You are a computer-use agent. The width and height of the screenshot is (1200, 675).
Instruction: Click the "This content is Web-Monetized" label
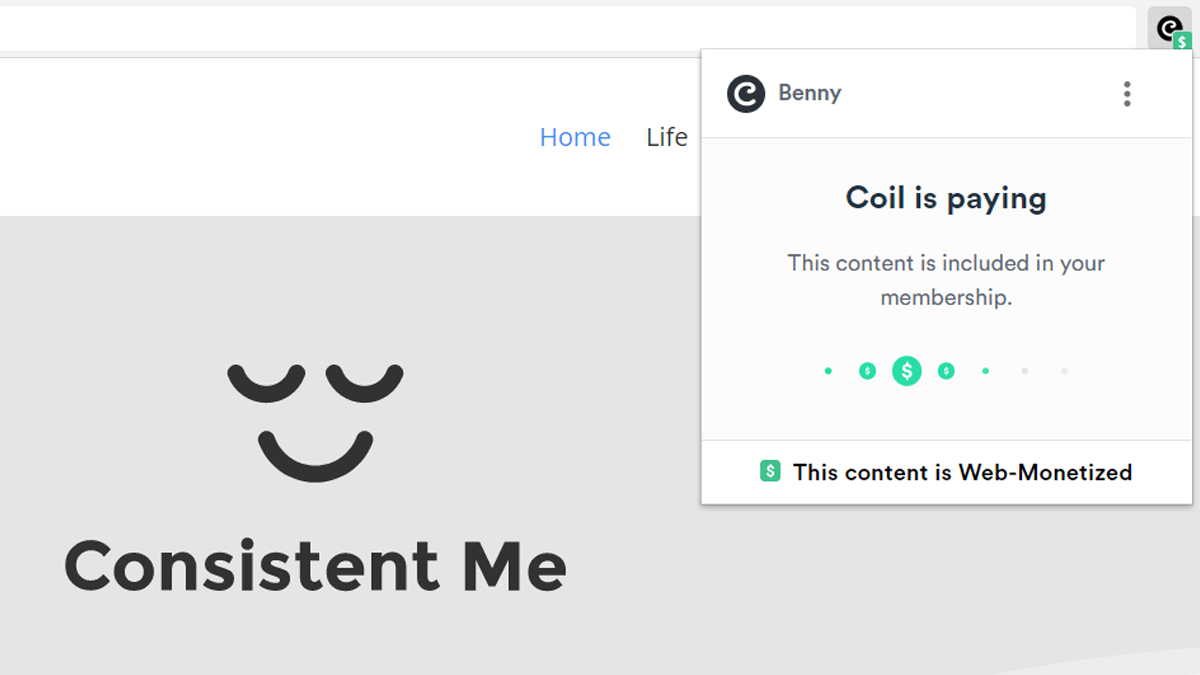tap(962, 472)
